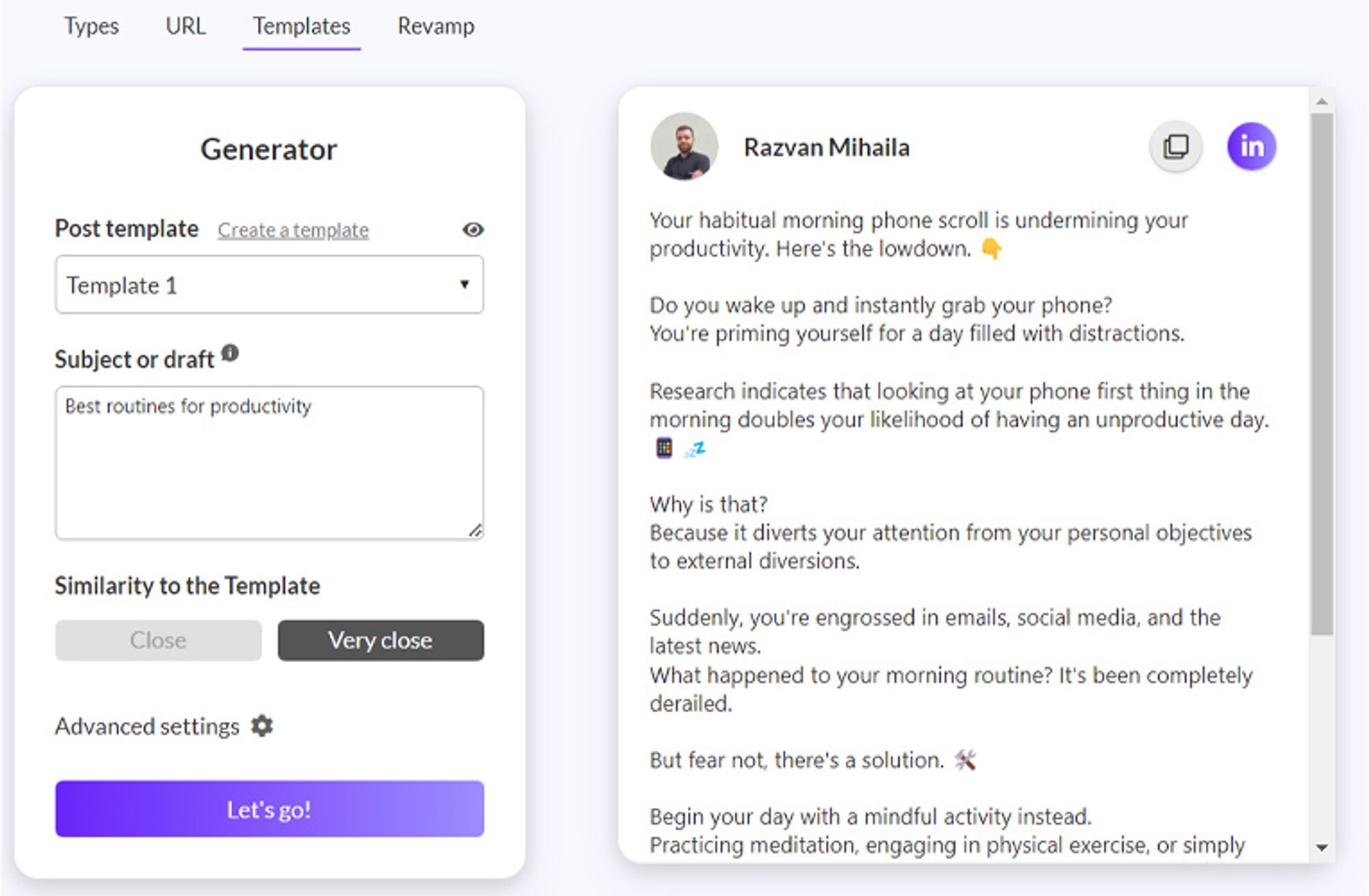Click into the Subject or draft text area
Image resolution: width=1369 pixels, height=896 pixels.
pos(269,463)
